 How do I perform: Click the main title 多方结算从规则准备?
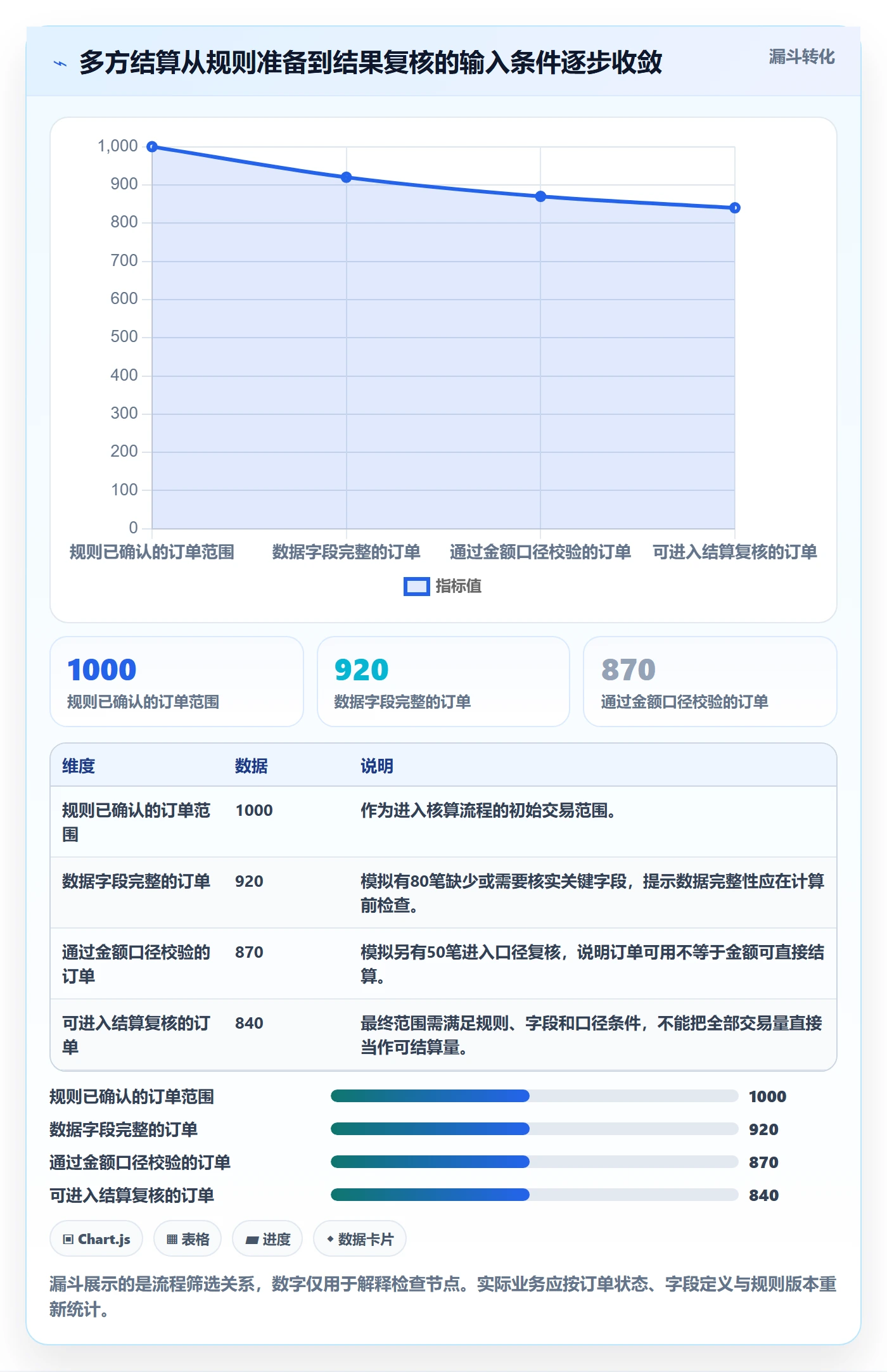point(371,63)
